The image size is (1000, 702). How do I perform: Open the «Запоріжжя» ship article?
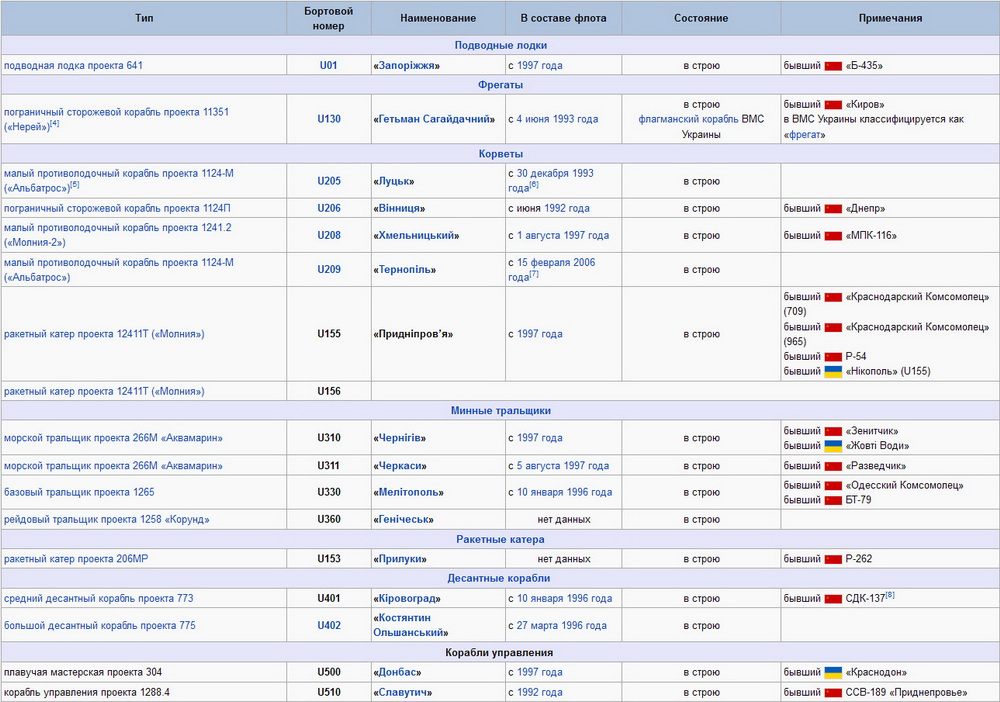coord(407,66)
